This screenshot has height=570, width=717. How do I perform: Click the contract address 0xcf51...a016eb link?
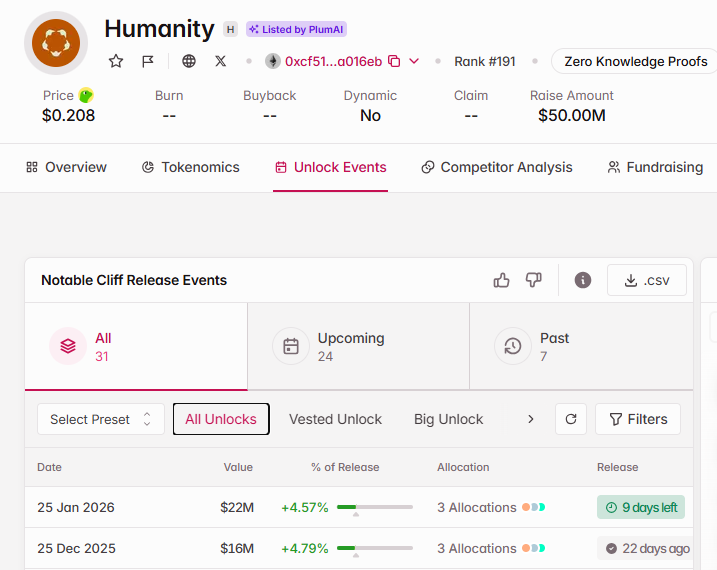pos(333,61)
